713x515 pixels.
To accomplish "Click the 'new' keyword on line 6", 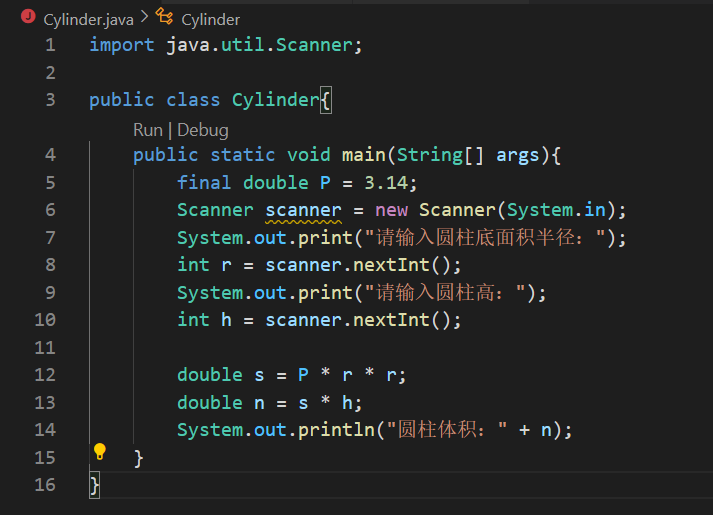I will point(392,210).
